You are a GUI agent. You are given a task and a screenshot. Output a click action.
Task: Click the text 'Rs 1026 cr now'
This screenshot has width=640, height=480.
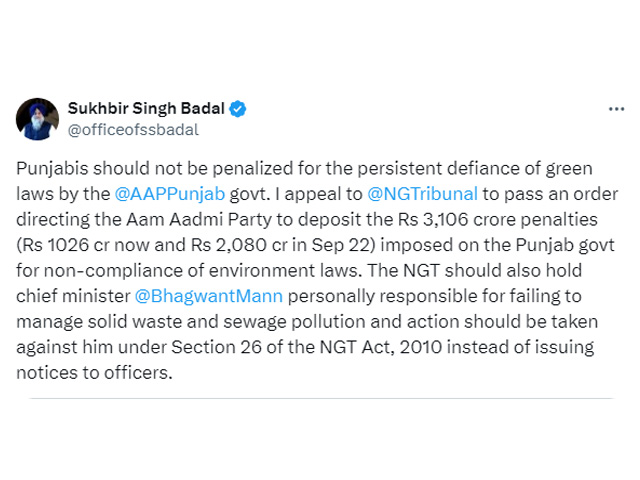(98, 245)
